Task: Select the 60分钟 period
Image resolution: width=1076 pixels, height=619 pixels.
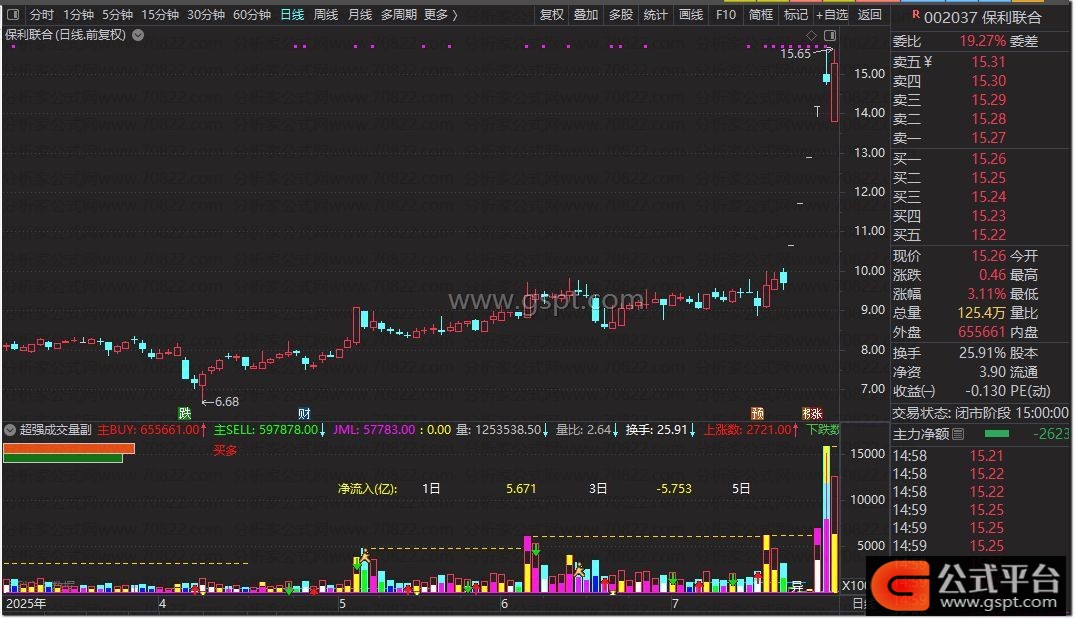Action: 252,14
